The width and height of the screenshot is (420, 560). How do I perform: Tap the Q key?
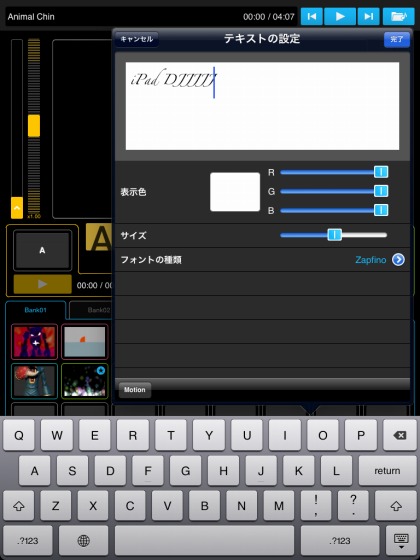pyautogui.click(x=19, y=435)
